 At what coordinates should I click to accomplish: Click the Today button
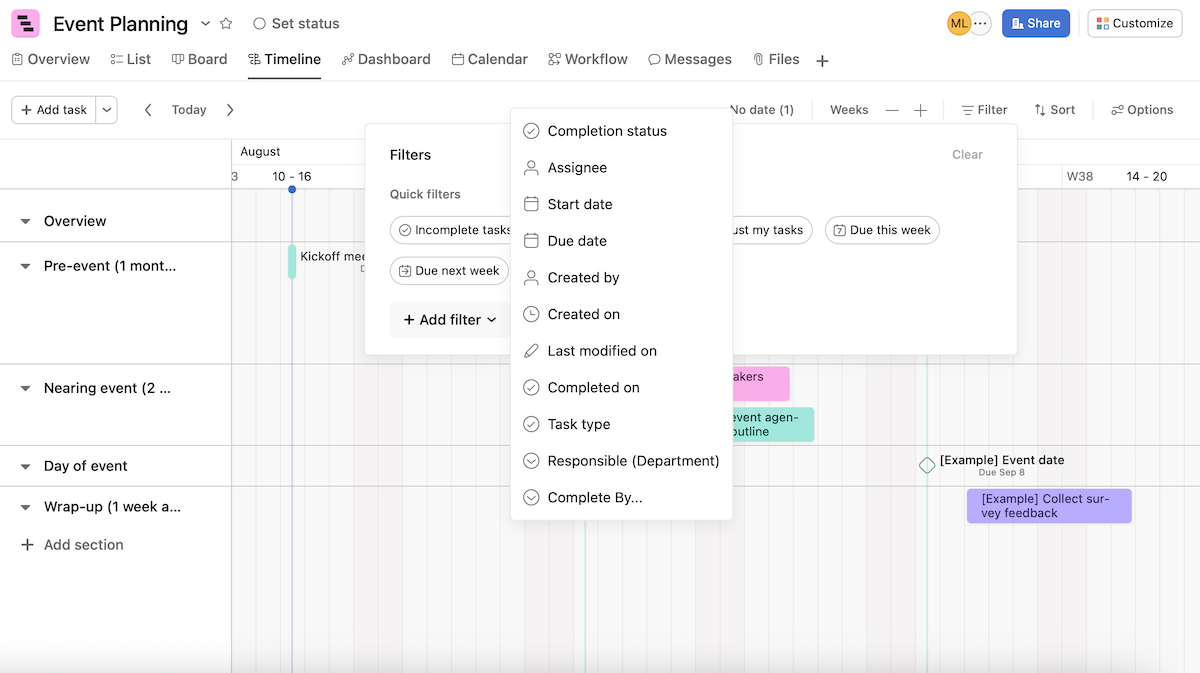point(188,110)
